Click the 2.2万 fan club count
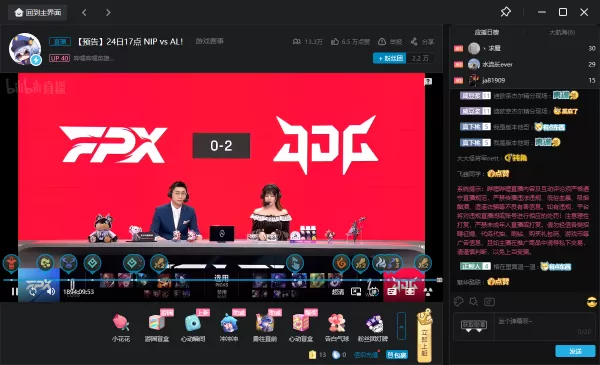Viewport: 600px width, 365px height. (420, 58)
